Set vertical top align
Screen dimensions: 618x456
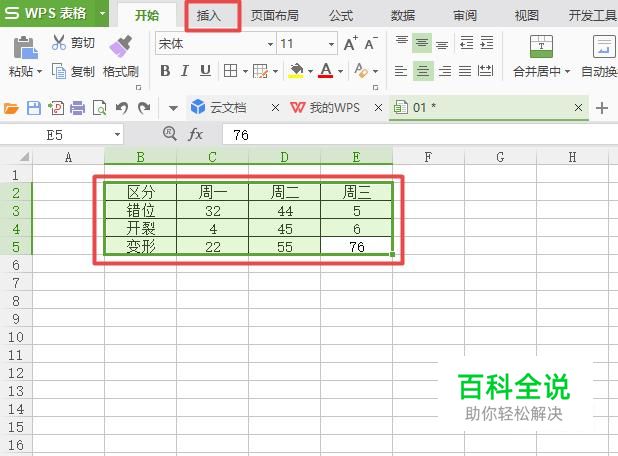(x=402, y=43)
